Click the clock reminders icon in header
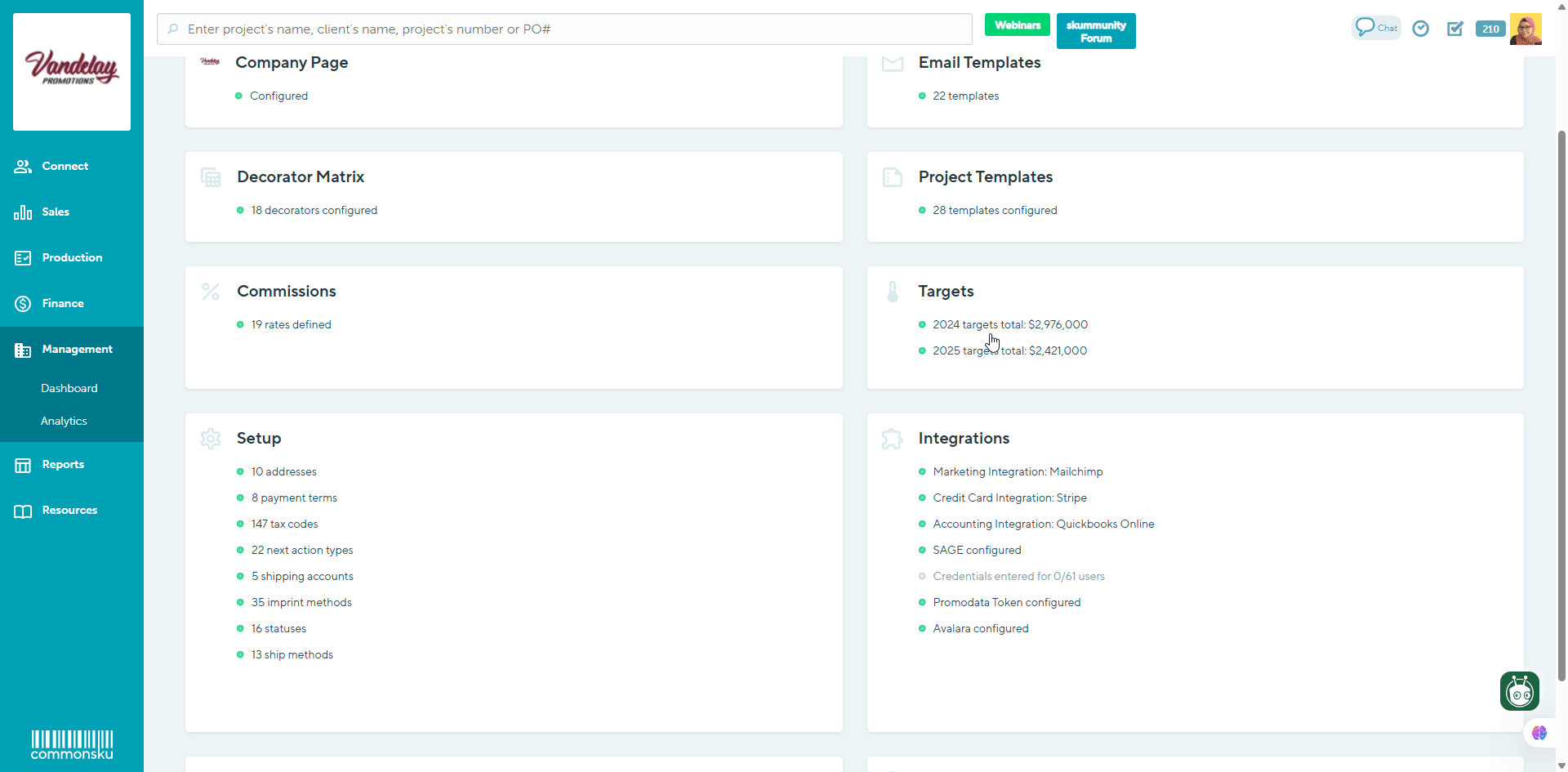The height and width of the screenshot is (772, 1568). (1421, 29)
